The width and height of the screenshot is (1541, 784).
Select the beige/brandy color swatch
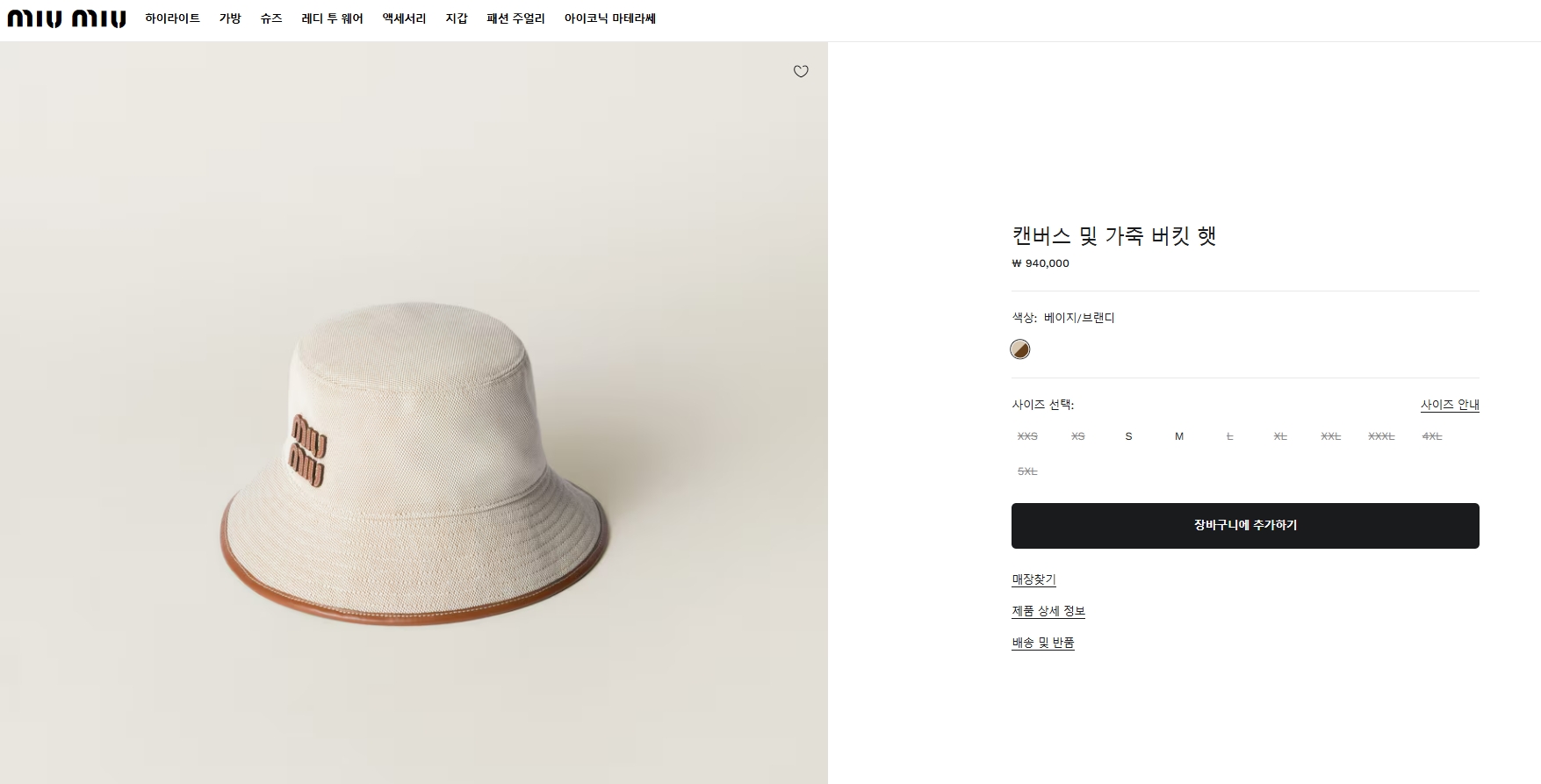pyautogui.click(x=1019, y=349)
